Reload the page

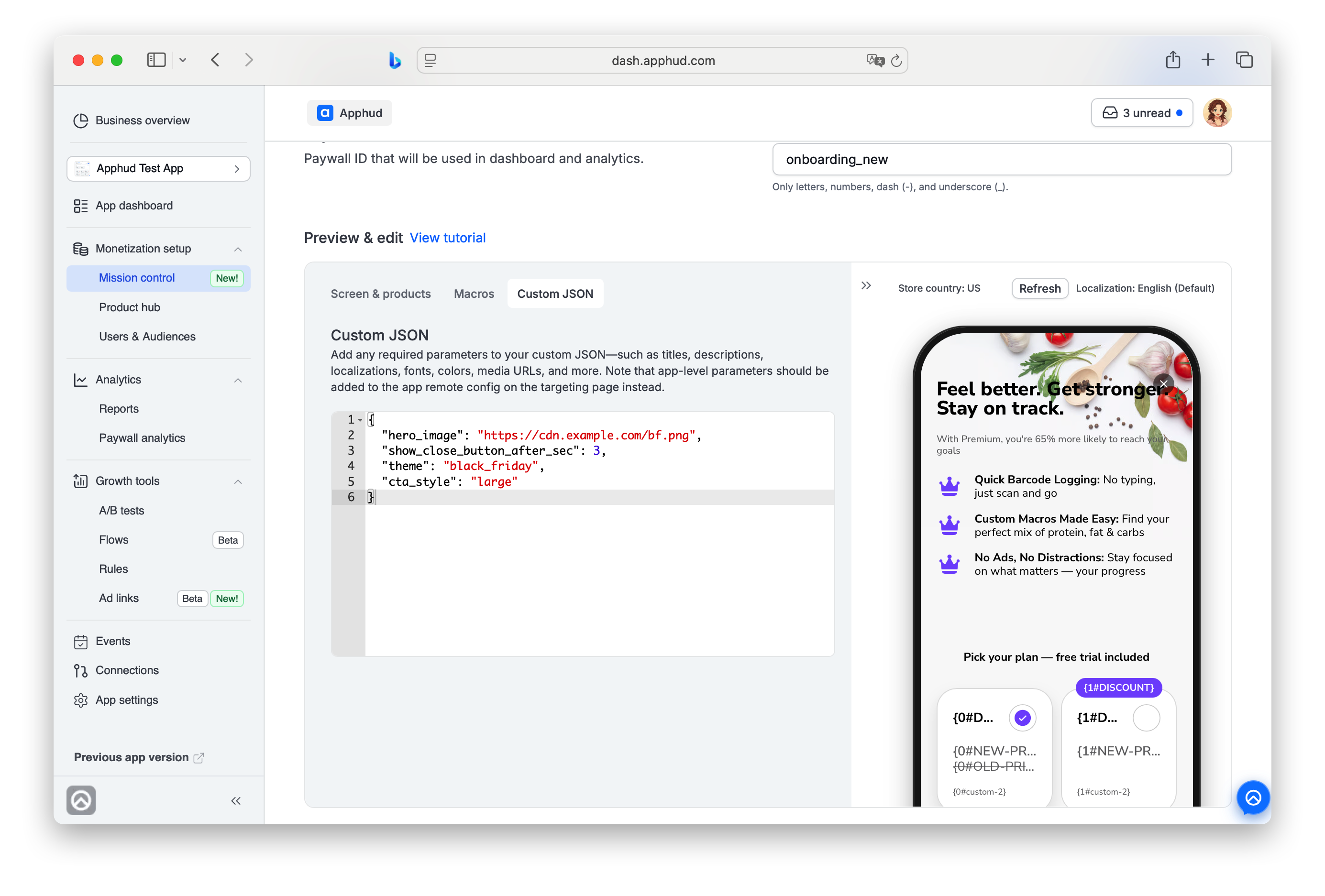896,60
